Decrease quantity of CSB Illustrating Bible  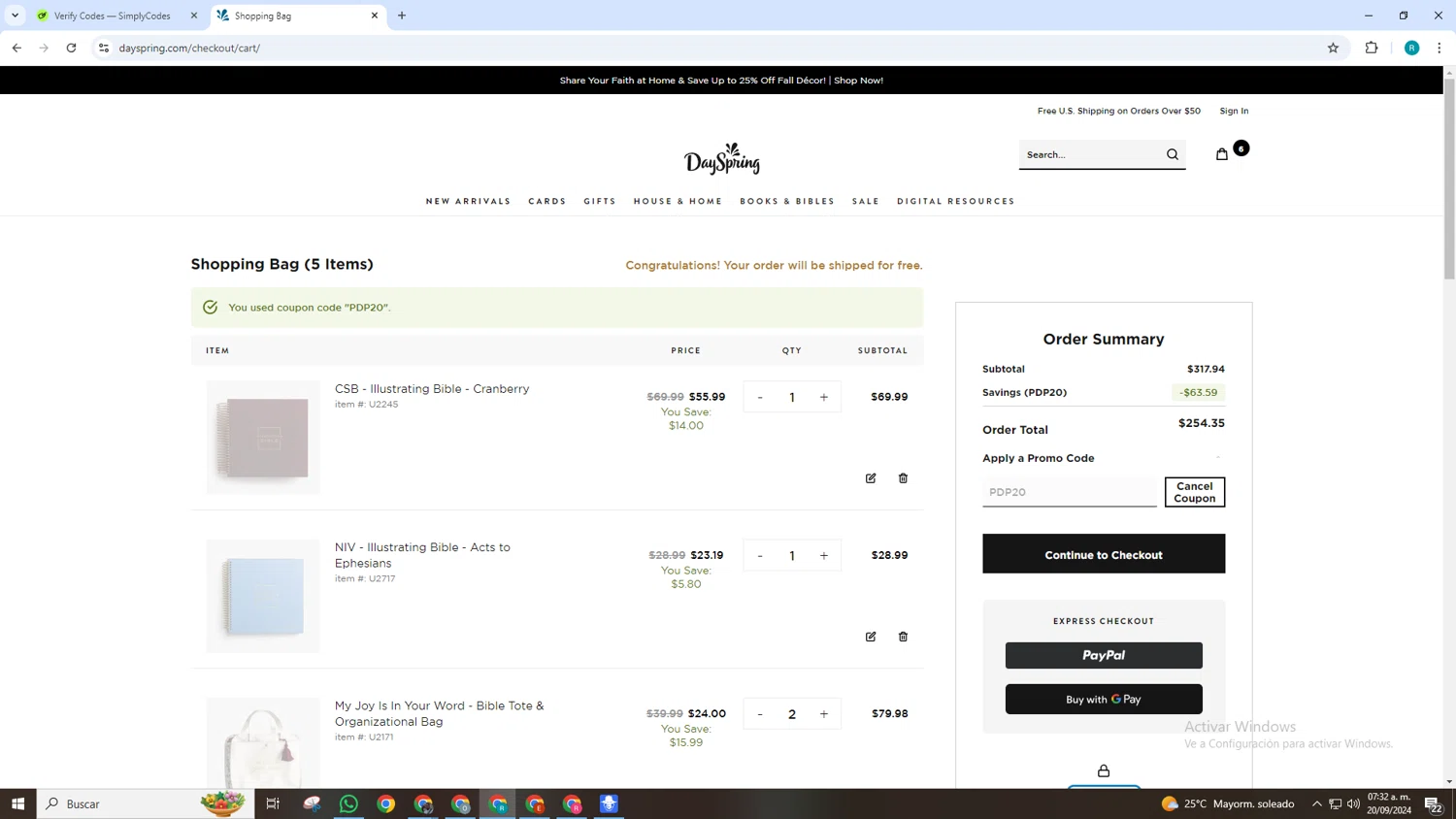tap(760, 397)
